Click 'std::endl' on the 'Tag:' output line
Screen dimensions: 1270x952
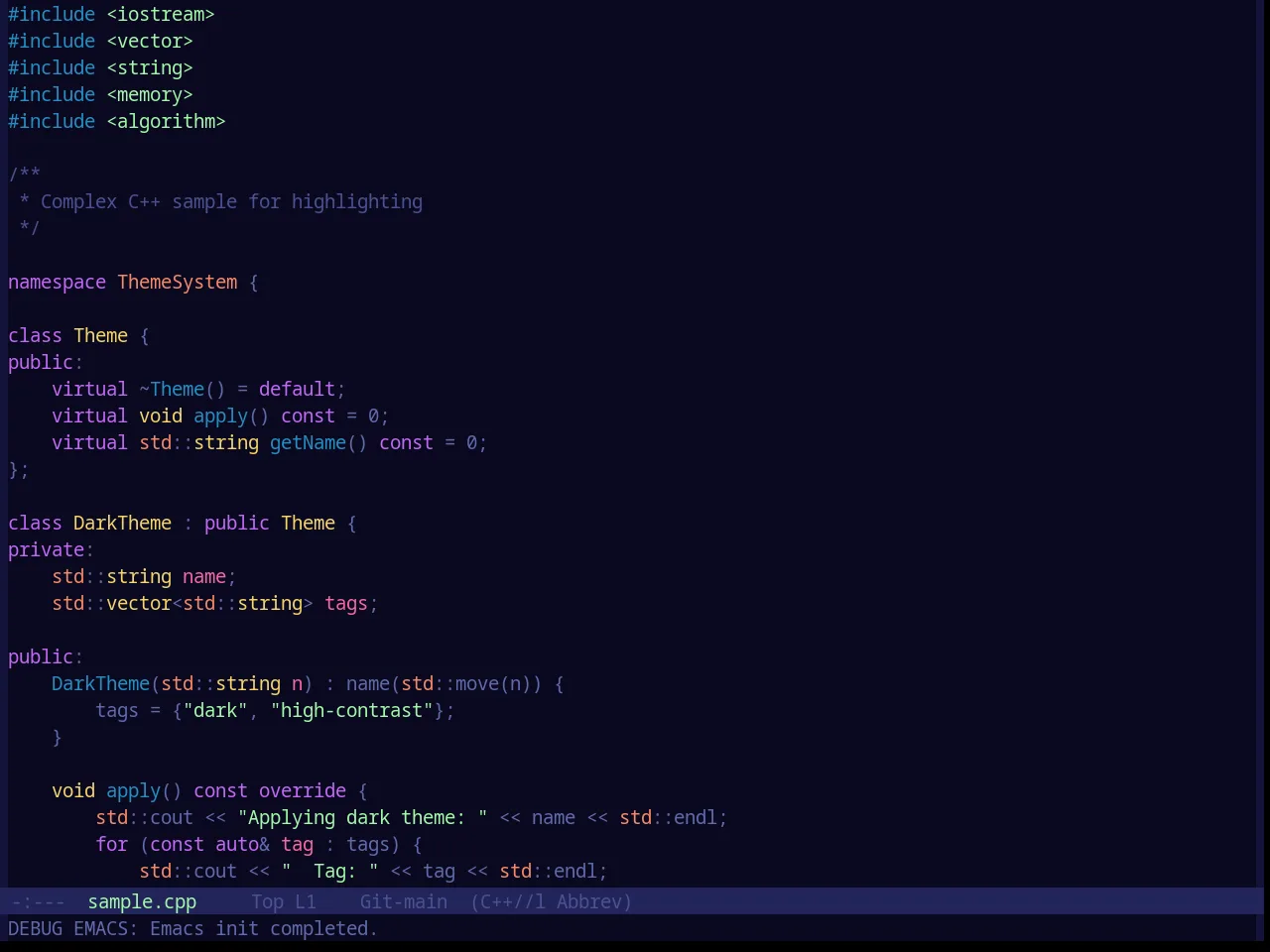pyautogui.click(x=548, y=872)
